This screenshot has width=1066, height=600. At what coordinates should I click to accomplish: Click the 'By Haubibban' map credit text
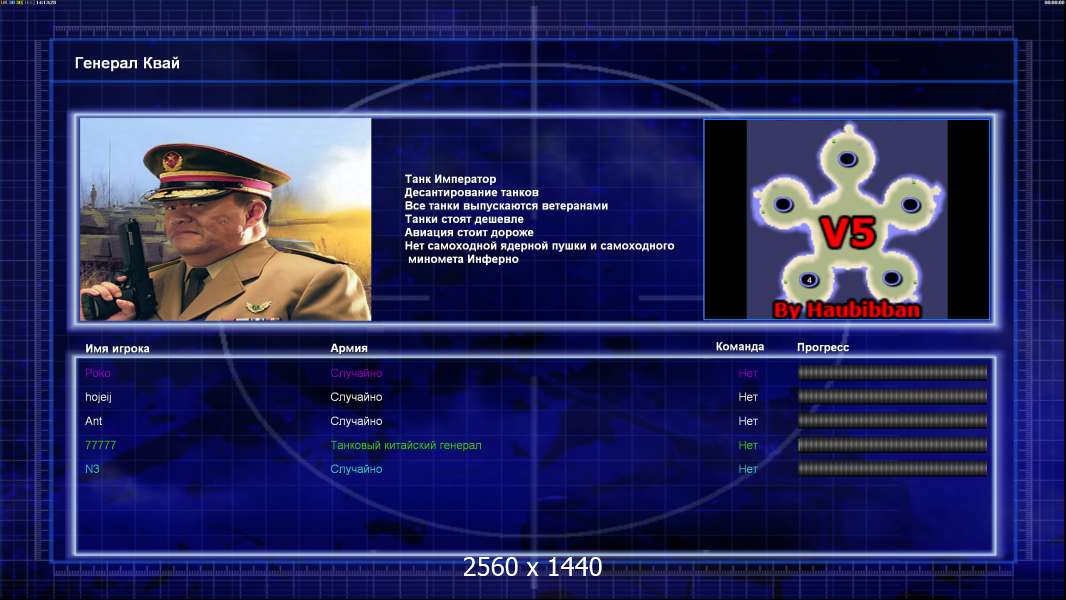click(x=847, y=310)
